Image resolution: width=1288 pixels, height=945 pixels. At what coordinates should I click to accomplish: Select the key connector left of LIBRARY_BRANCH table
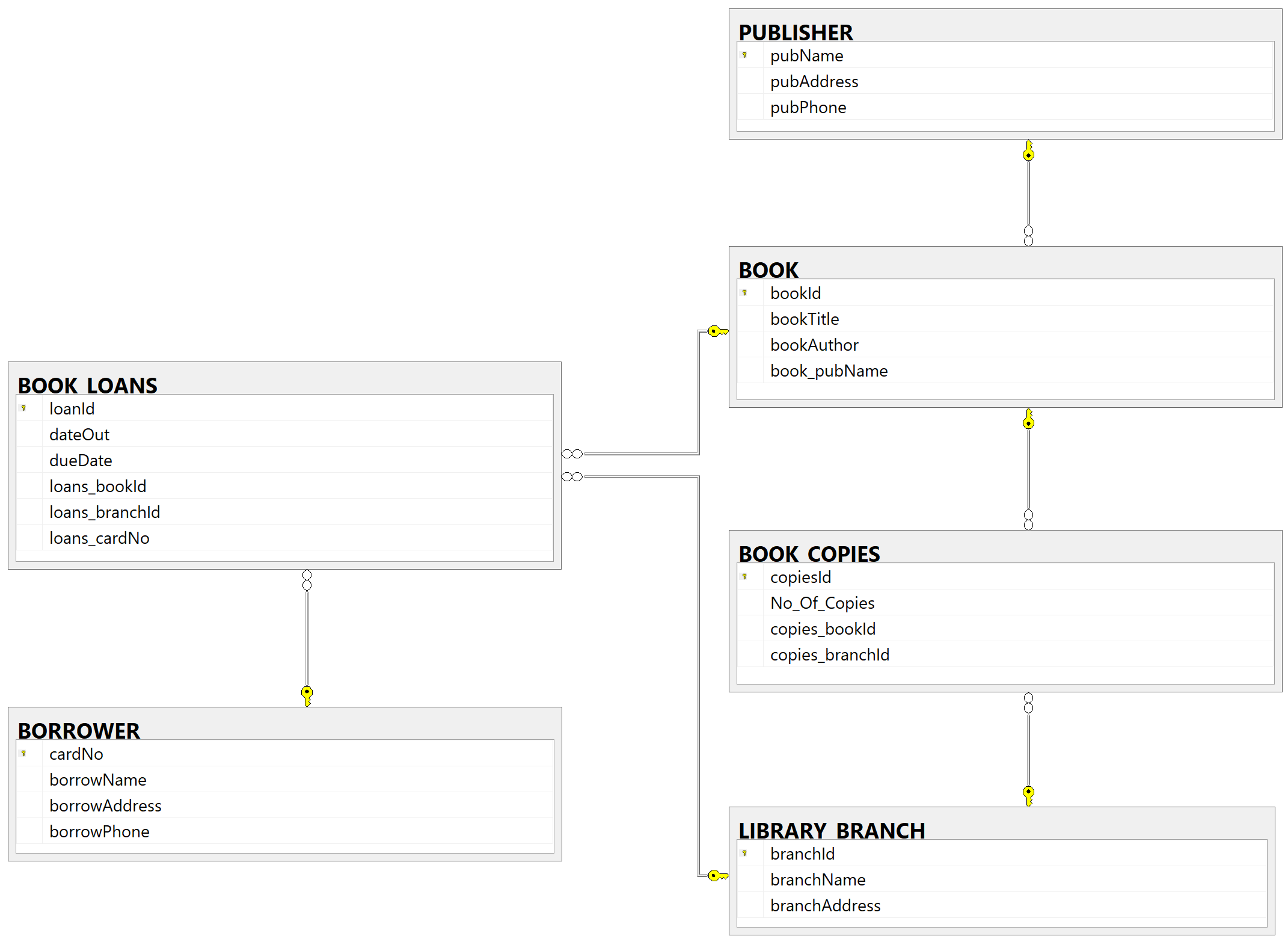pyautogui.click(x=717, y=876)
